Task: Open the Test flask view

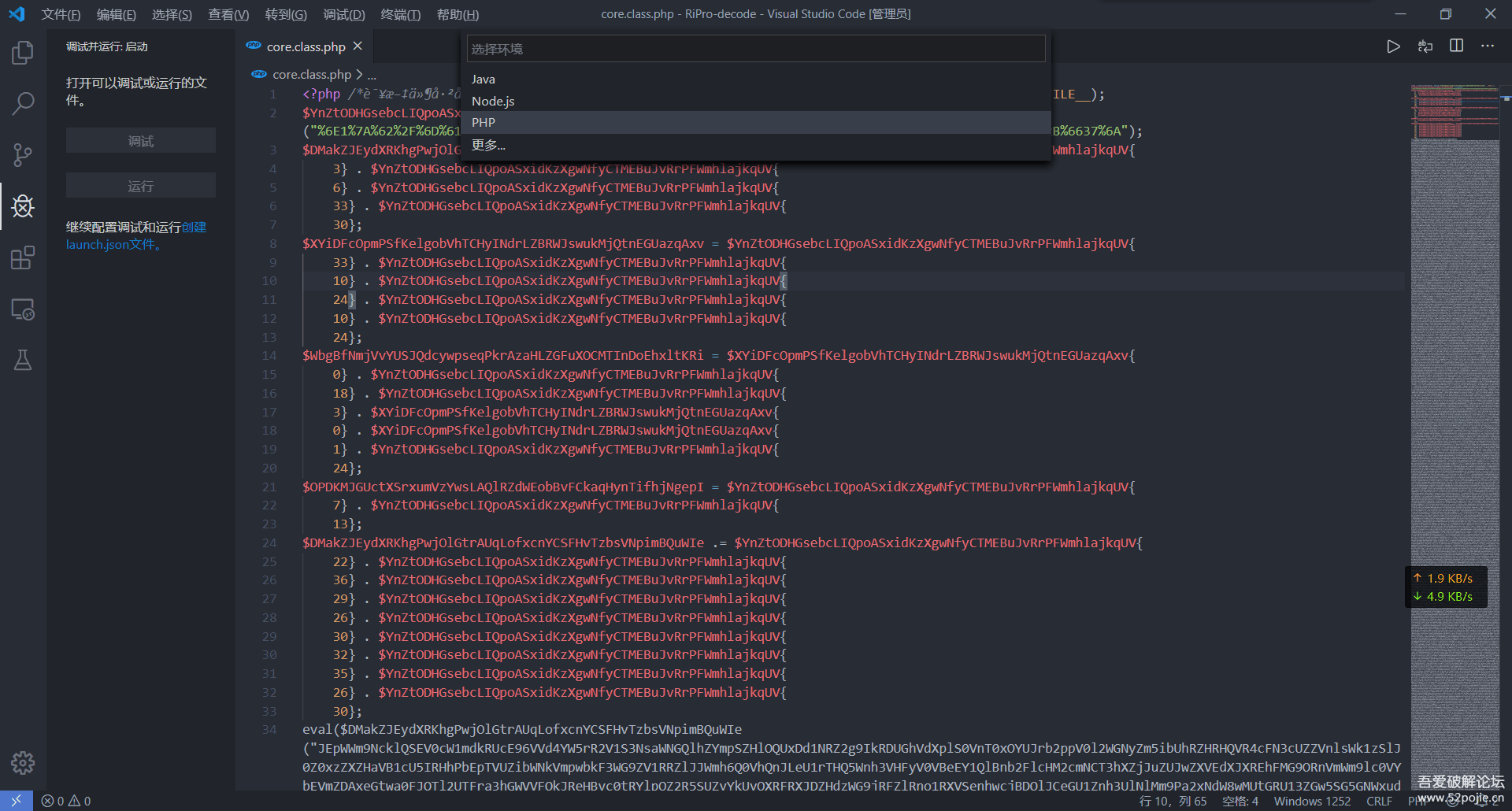Action: click(23, 361)
